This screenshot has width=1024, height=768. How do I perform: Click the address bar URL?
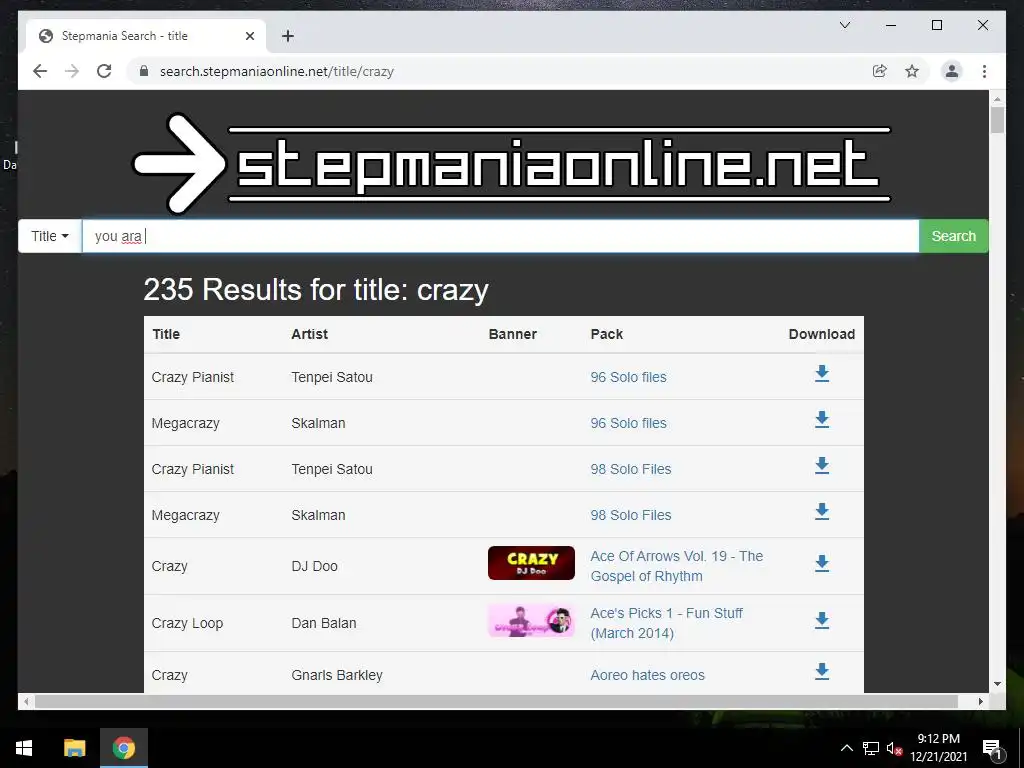coord(276,71)
